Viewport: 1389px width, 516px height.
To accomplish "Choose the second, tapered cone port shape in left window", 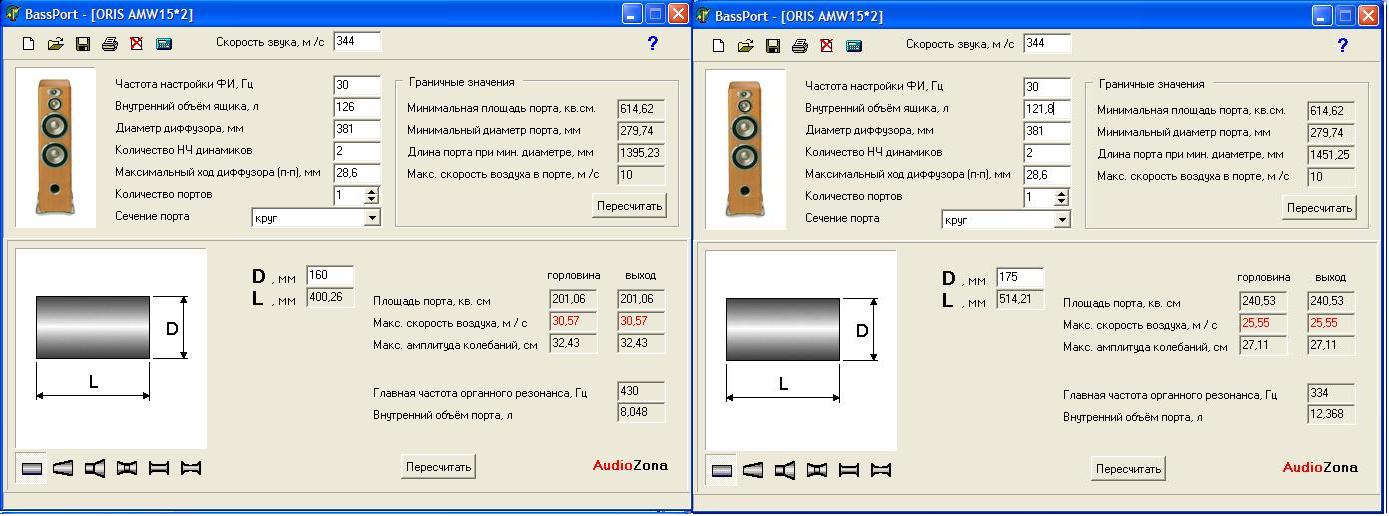I will click(63, 468).
